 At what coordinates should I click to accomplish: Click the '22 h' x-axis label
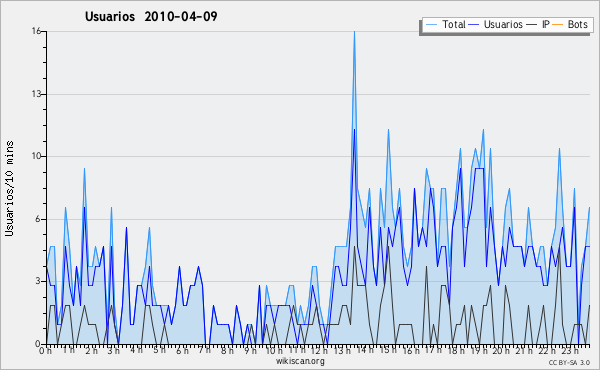click(x=547, y=351)
